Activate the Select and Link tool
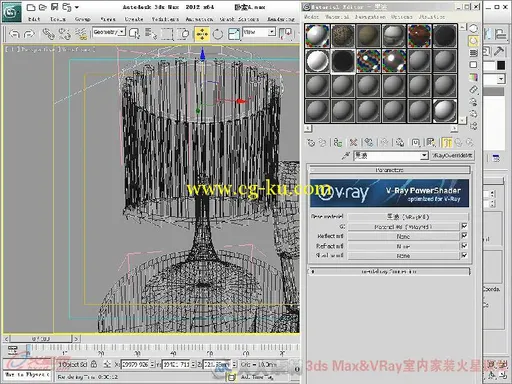Viewport: 512px width, 384px height. 49,34
